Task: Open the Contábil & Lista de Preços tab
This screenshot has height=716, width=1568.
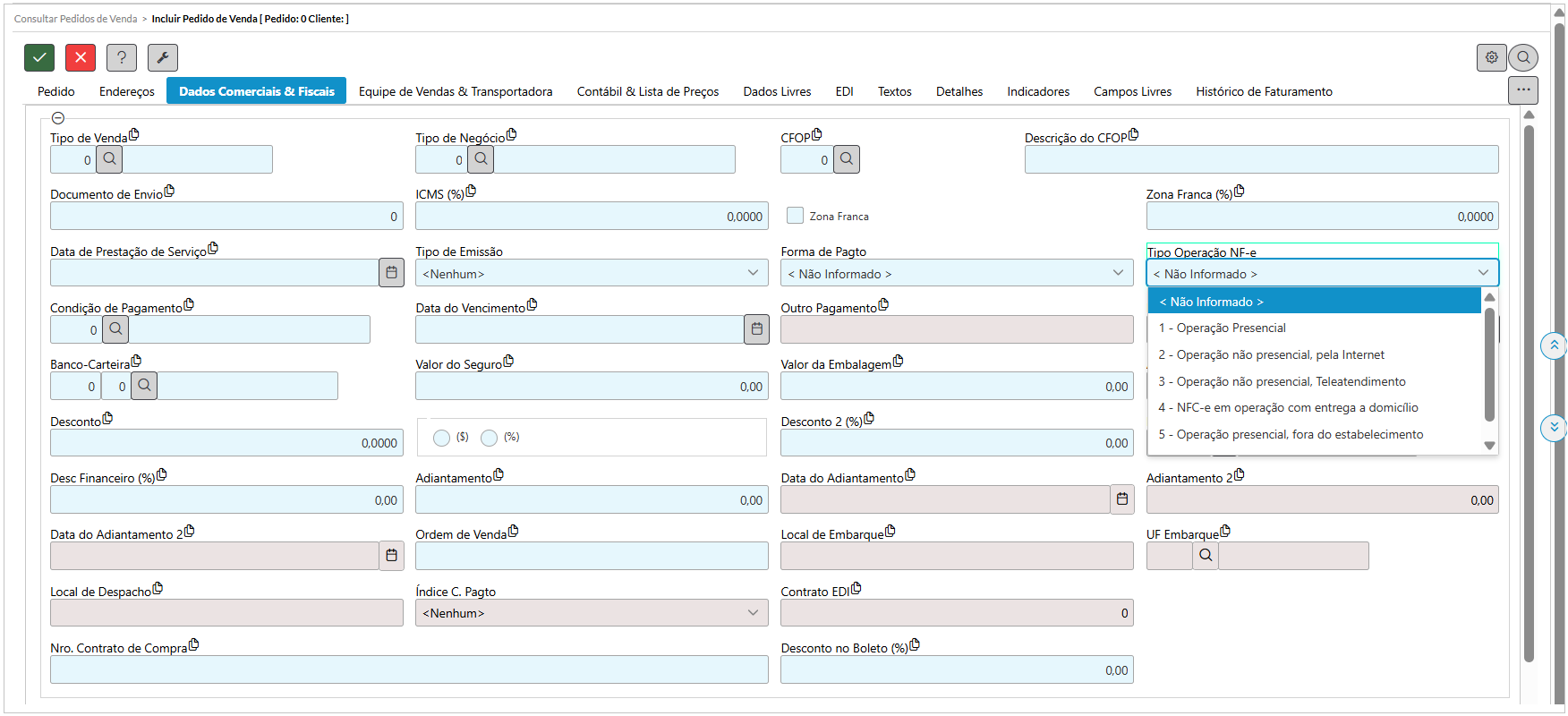Action: [648, 91]
